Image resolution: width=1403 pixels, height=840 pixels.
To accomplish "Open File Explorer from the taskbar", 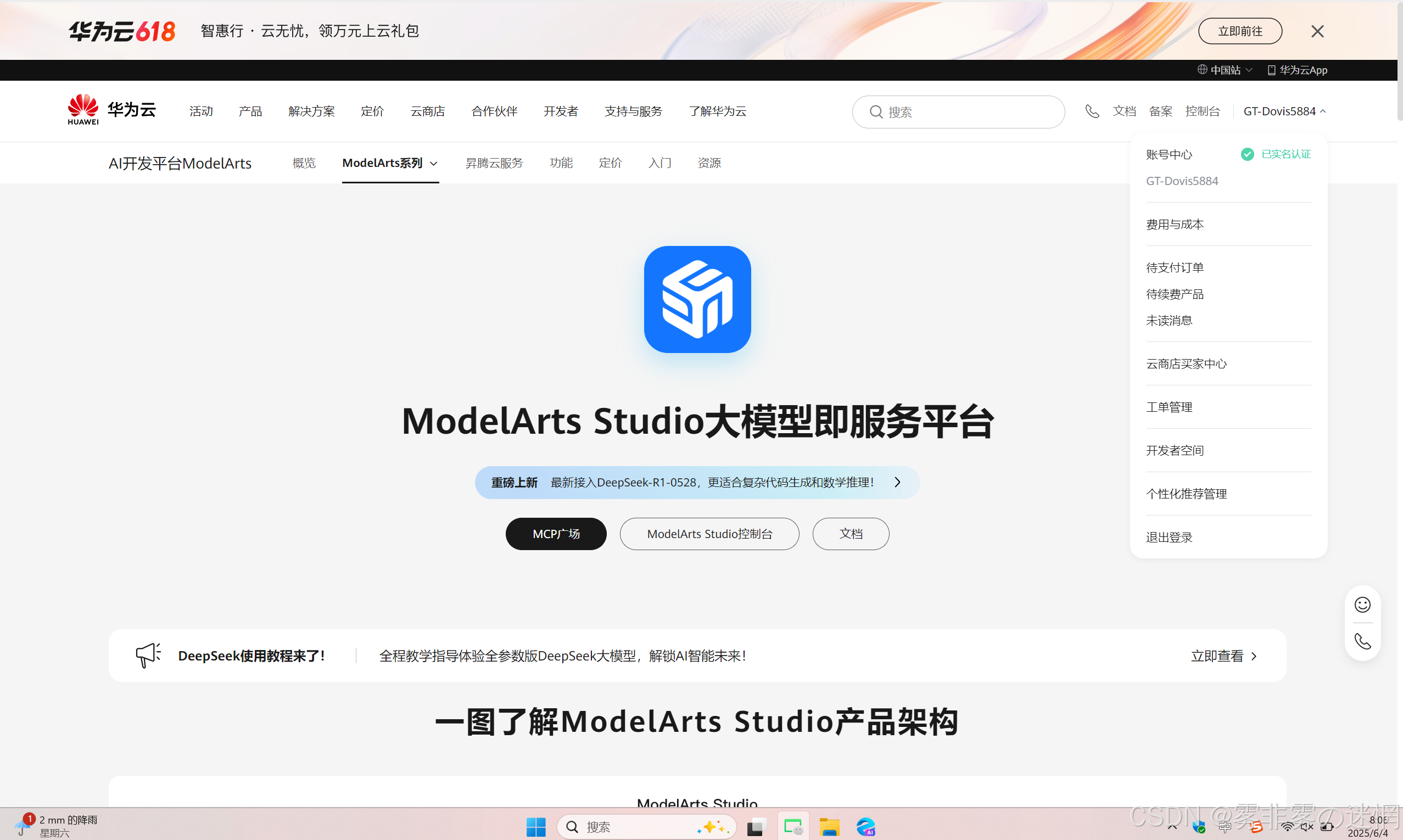I will 829,827.
